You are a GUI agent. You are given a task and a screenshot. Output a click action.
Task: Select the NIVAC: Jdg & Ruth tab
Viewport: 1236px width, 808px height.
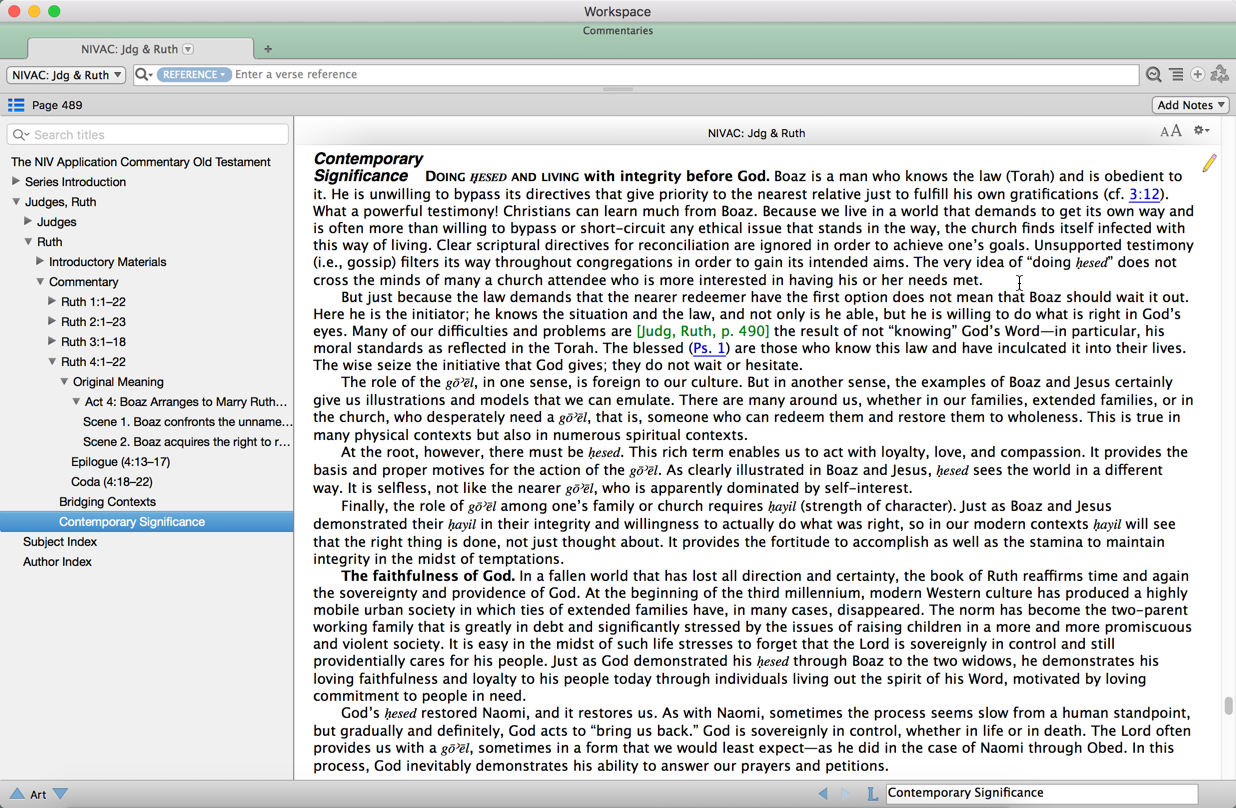click(x=140, y=49)
